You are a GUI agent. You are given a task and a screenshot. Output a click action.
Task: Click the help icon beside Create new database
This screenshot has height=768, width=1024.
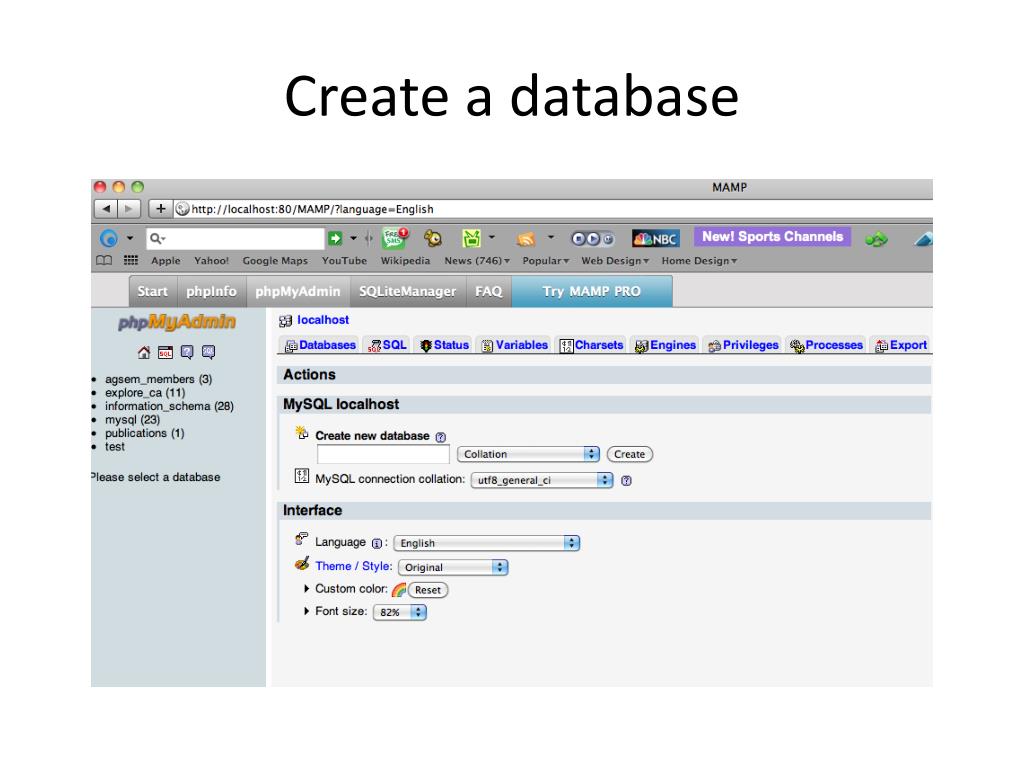coord(441,437)
